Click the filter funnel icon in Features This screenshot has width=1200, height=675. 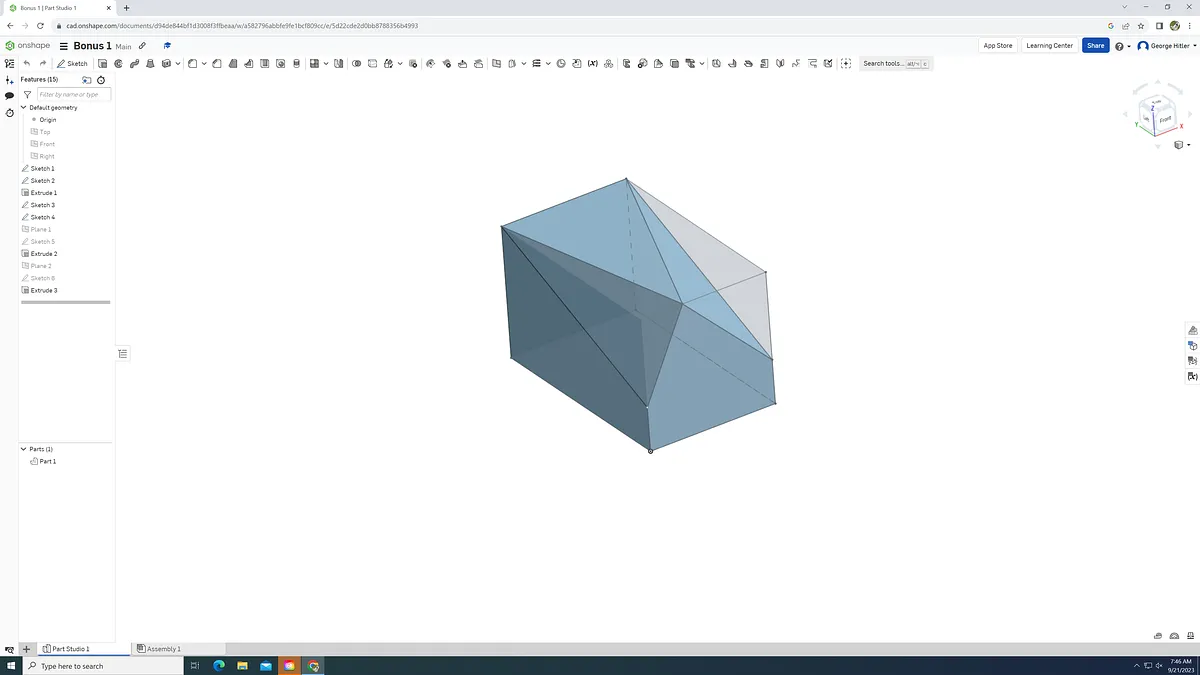pos(27,95)
